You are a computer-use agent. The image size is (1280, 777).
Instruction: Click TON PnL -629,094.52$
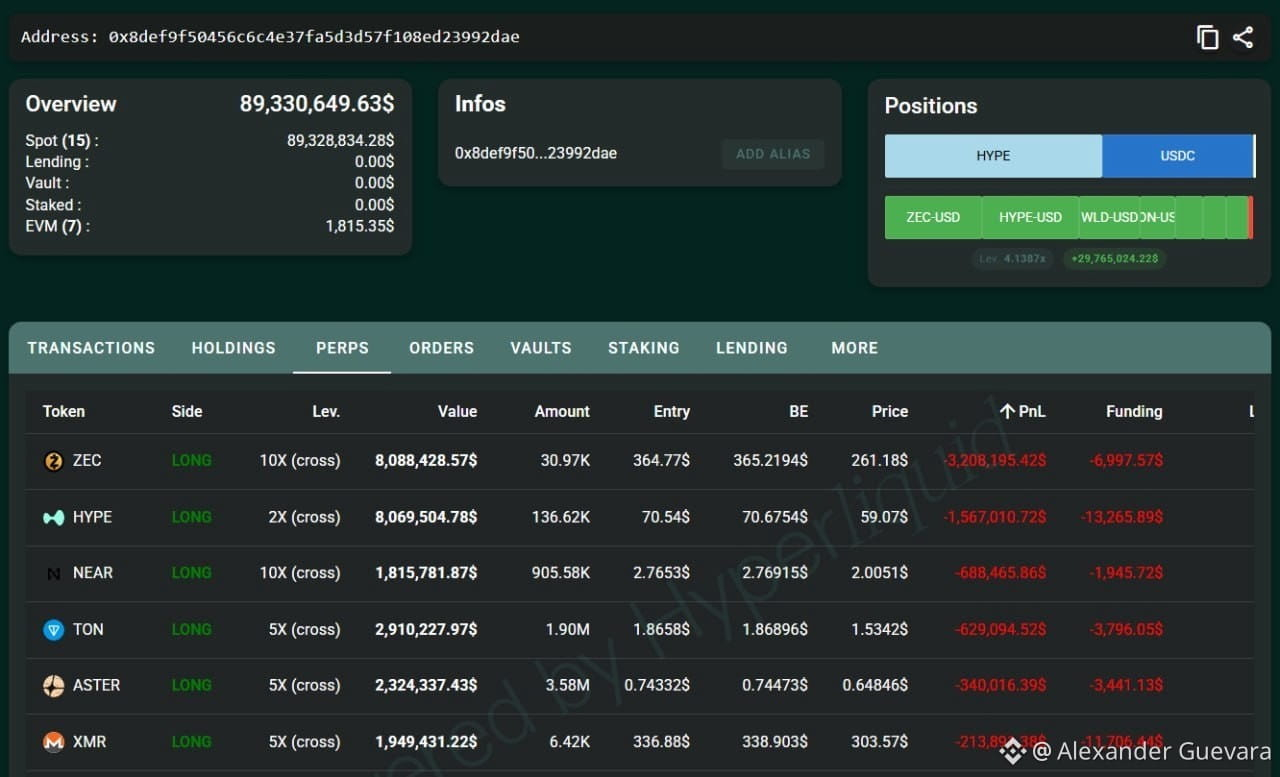1002,629
